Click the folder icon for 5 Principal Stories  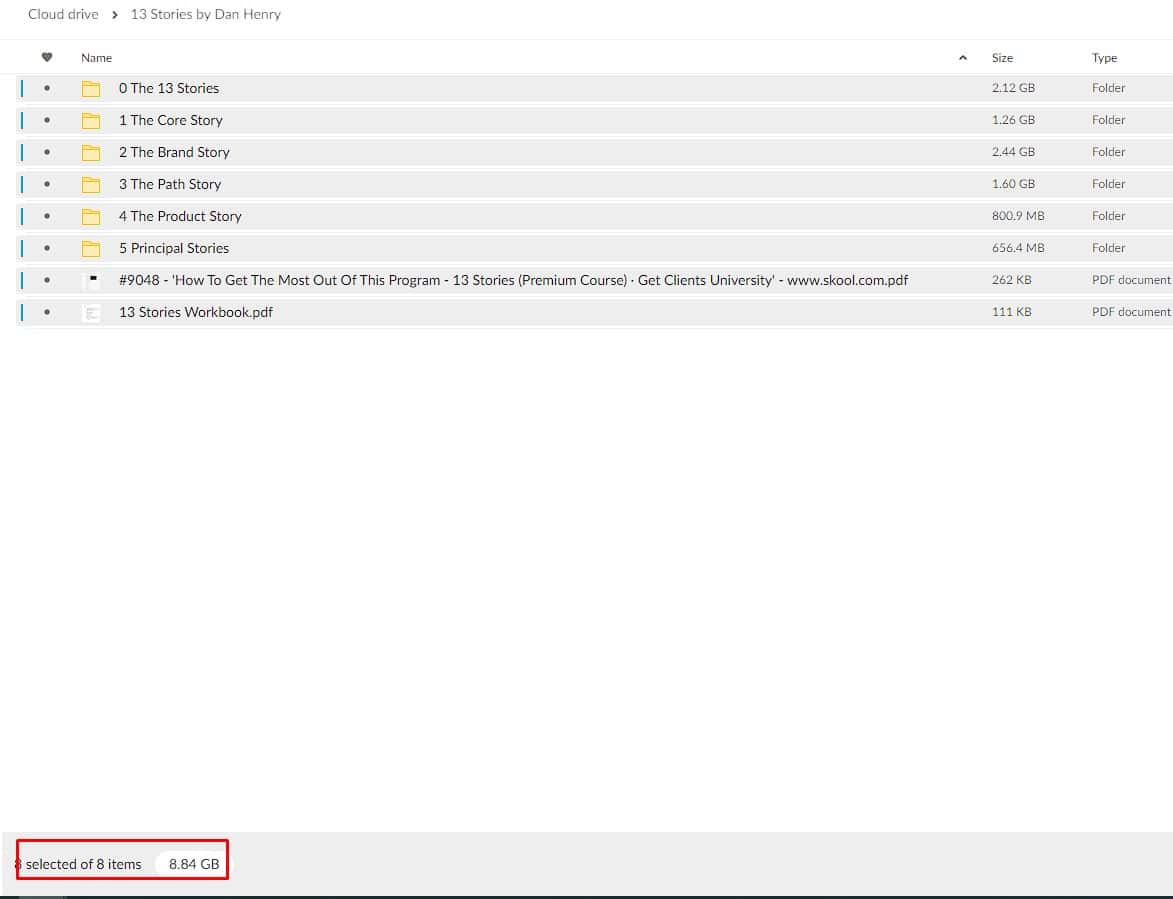click(91, 248)
